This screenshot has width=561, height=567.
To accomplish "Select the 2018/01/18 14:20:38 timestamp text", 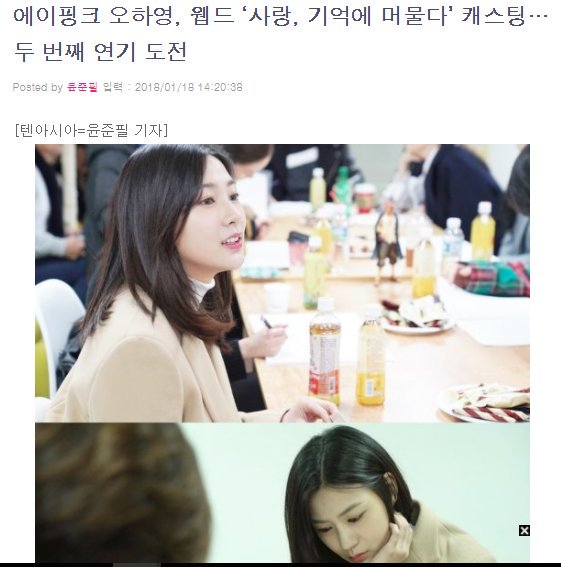I will [x=189, y=87].
